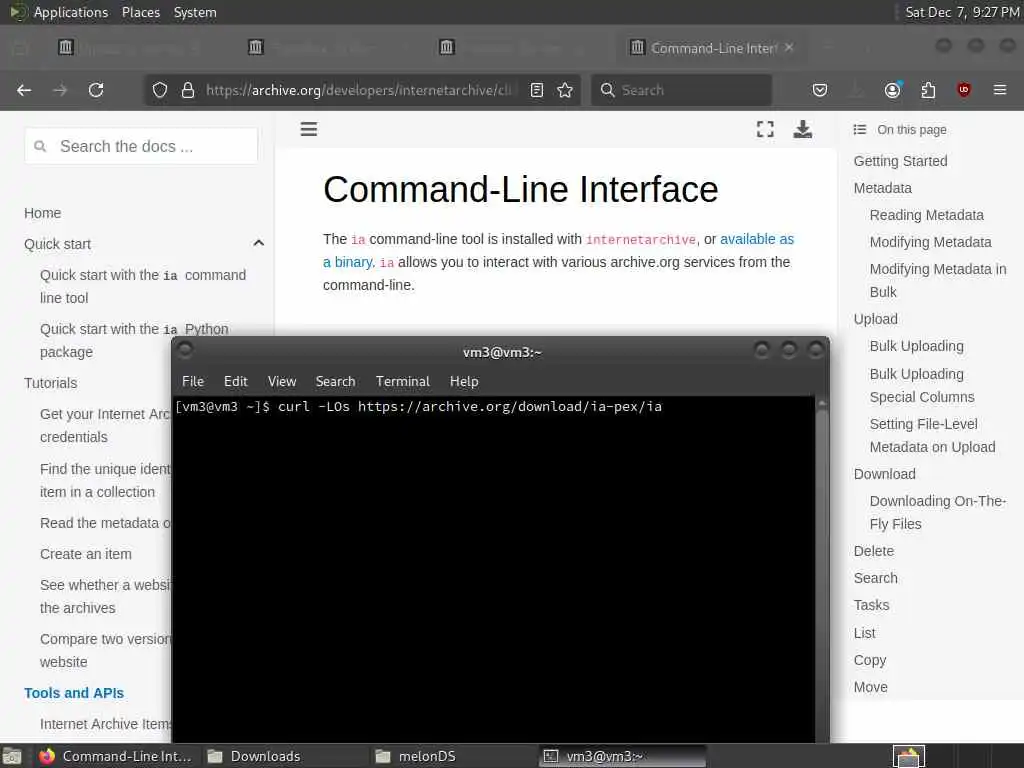Close the Command-Line Interface browser tab

[789, 48]
